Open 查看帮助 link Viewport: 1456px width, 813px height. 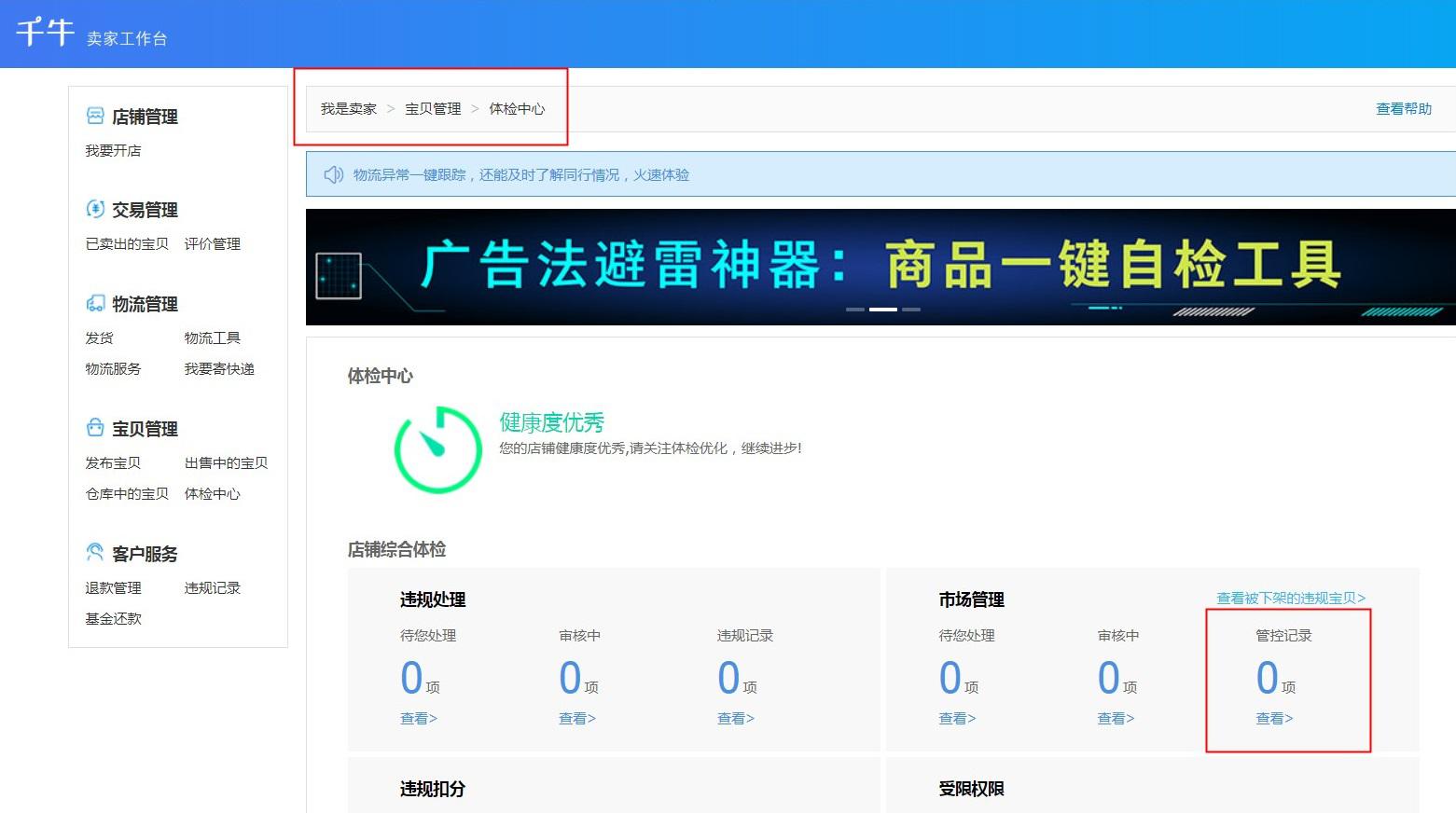coord(1404,108)
